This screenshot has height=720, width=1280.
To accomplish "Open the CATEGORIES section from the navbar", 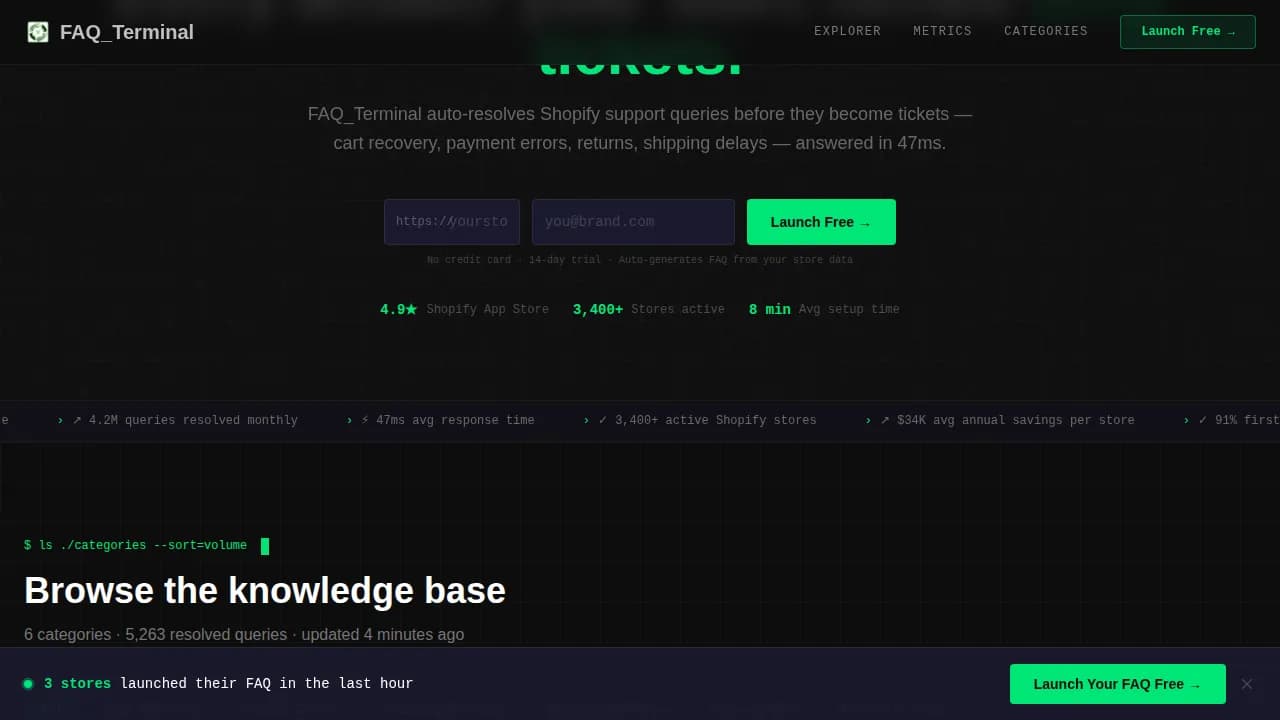I will coord(1045,31).
